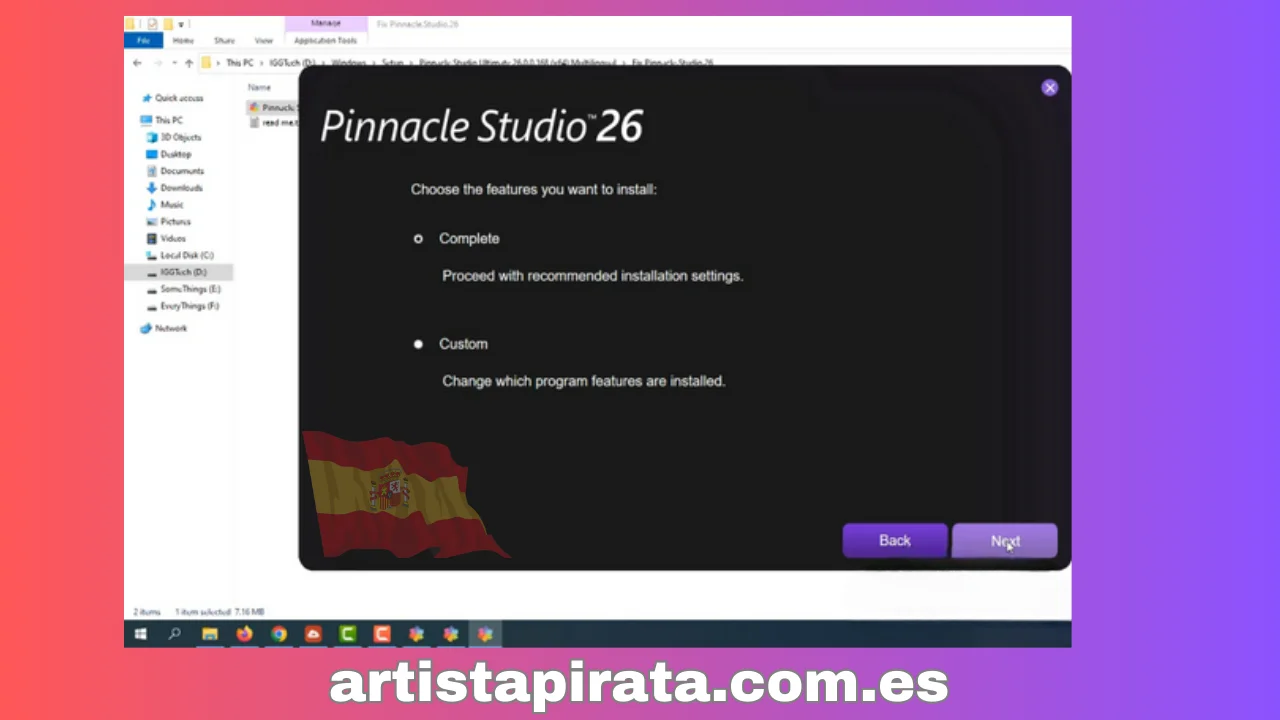Go forward using Explorer forward arrow
The image size is (1280, 720).
tap(157, 62)
